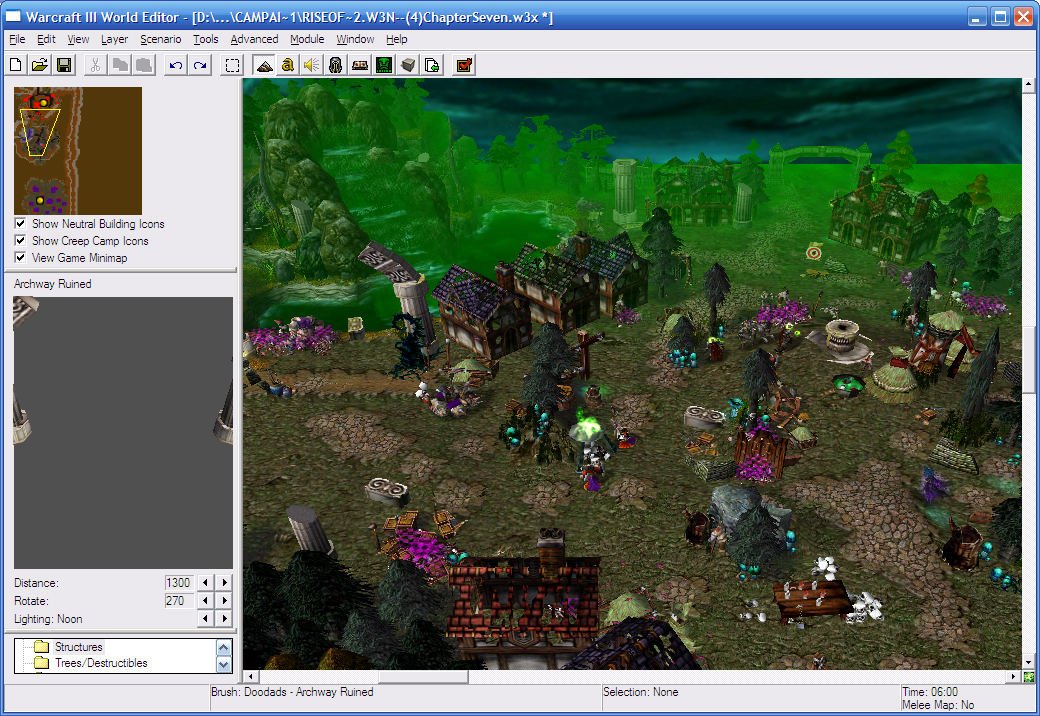Activate the selection brush icon

[x=232, y=65]
